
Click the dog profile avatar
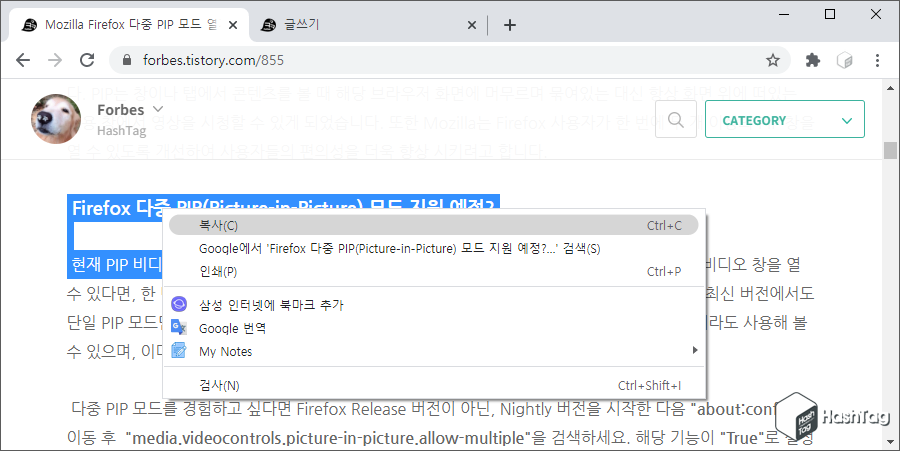(56, 119)
